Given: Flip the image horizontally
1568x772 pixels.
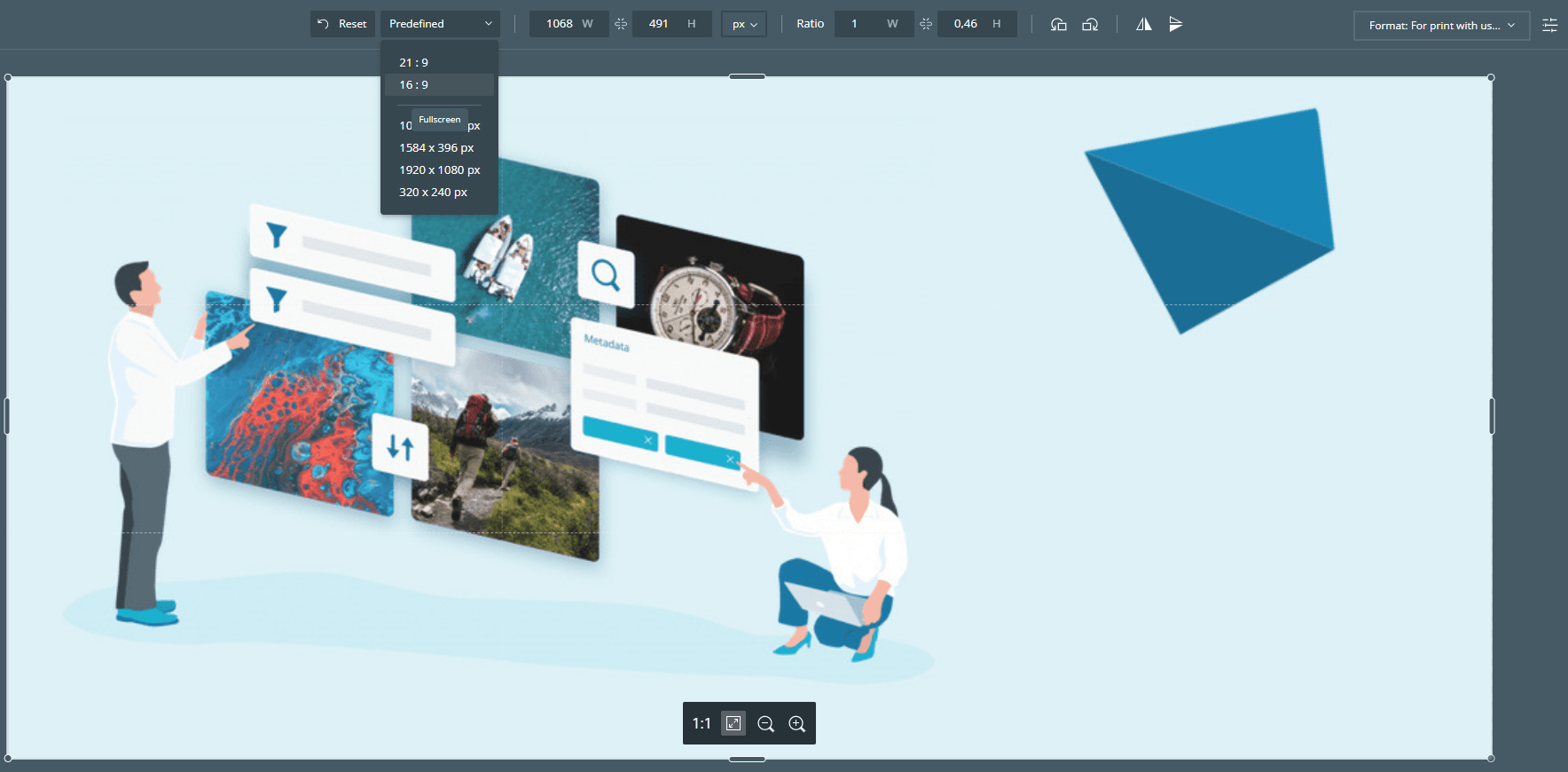Looking at the screenshot, I should pos(1144,24).
